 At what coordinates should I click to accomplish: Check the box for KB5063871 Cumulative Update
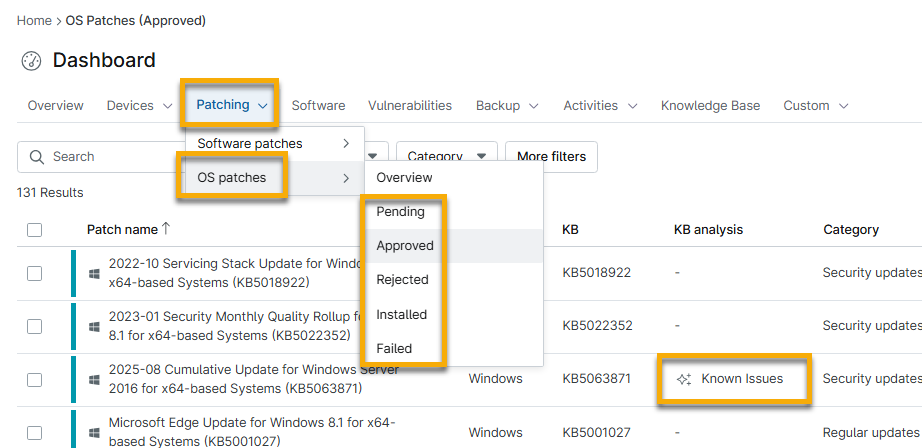coord(35,380)
